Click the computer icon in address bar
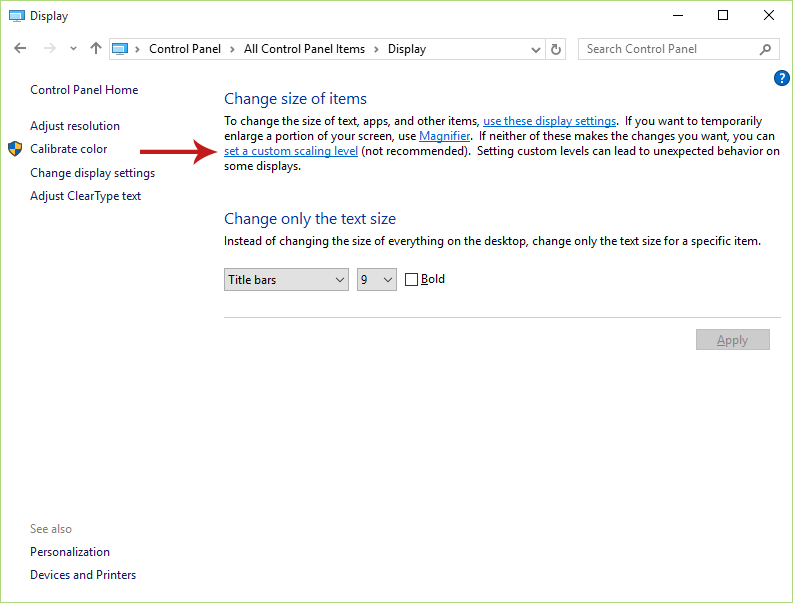Screen dimensions: 793x603 point(120,49)
